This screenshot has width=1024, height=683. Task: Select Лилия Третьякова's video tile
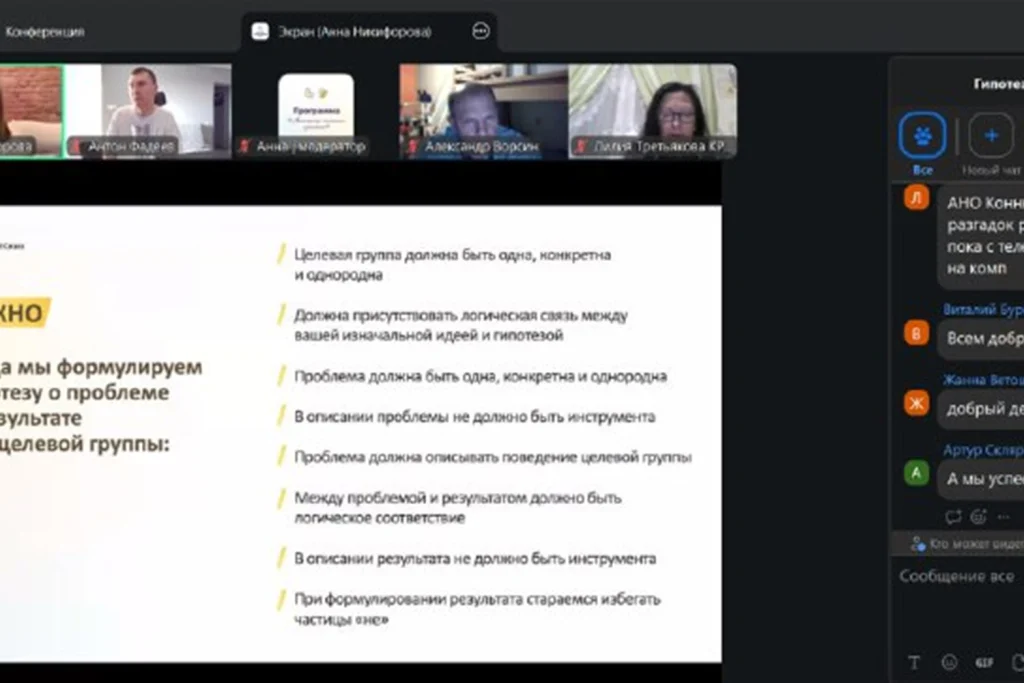(x=652, y=111)
